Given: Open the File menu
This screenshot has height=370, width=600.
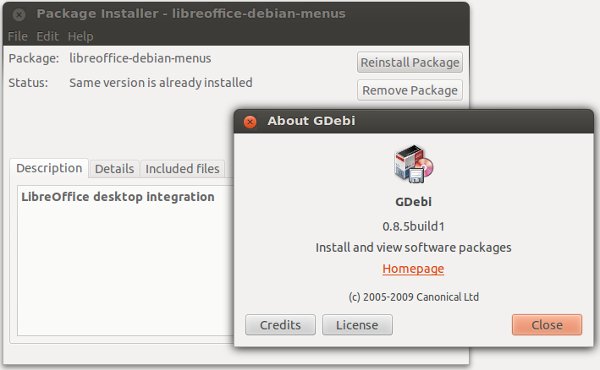Looking at the screenshot, I should [x=17, y=36].
